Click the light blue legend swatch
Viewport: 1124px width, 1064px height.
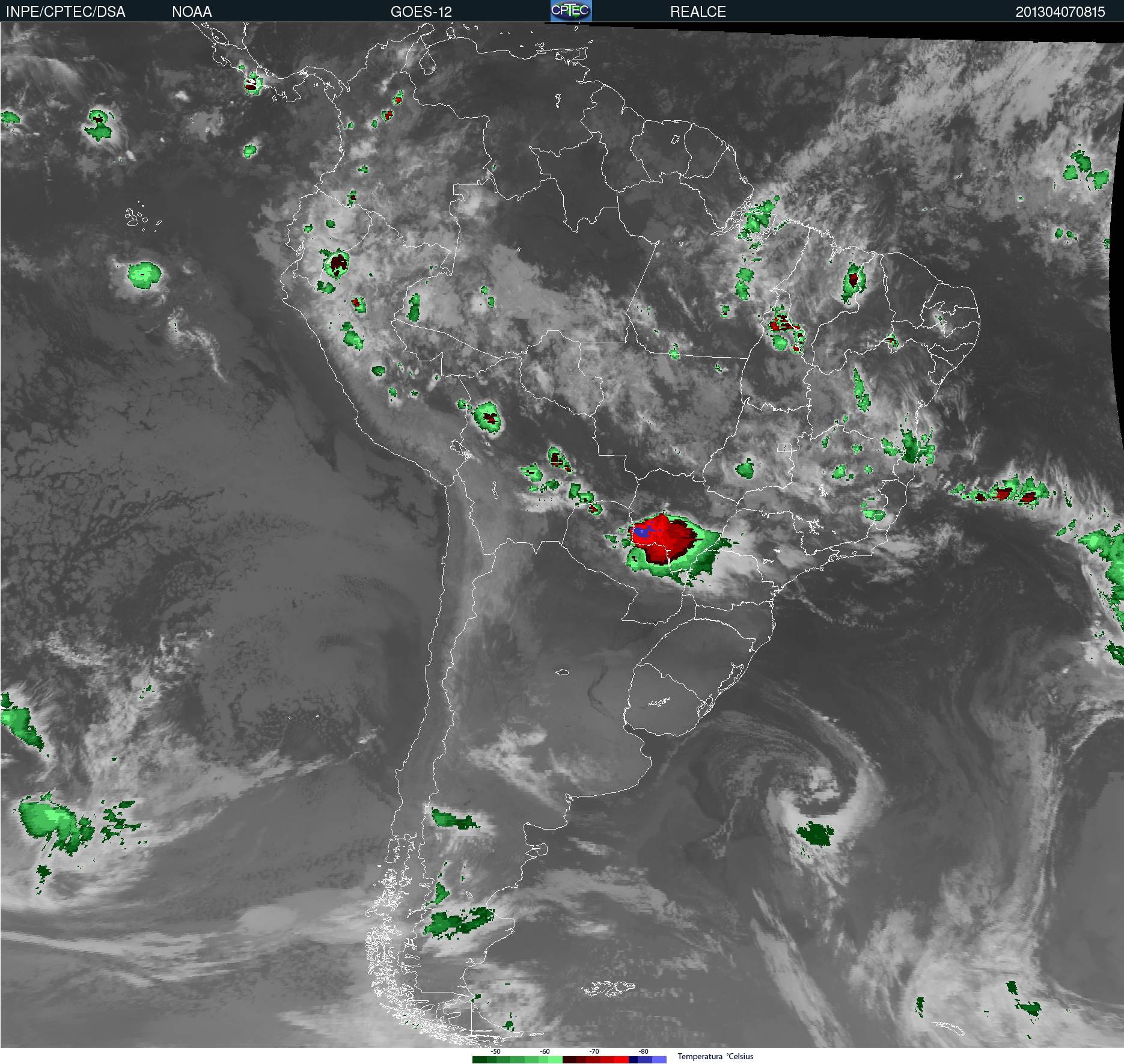(659, 1060)
